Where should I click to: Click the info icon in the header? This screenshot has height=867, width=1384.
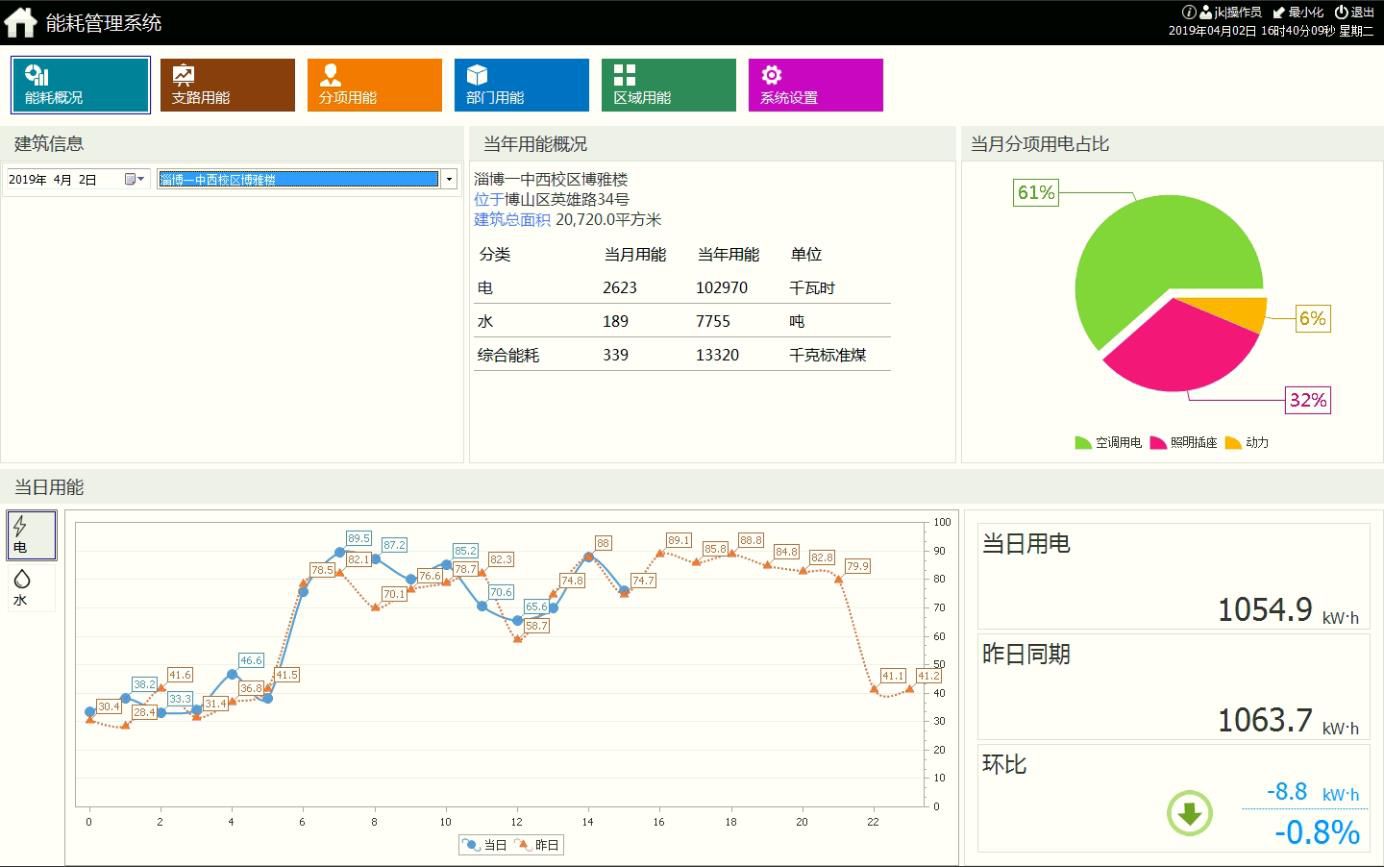coord(1189,12)
